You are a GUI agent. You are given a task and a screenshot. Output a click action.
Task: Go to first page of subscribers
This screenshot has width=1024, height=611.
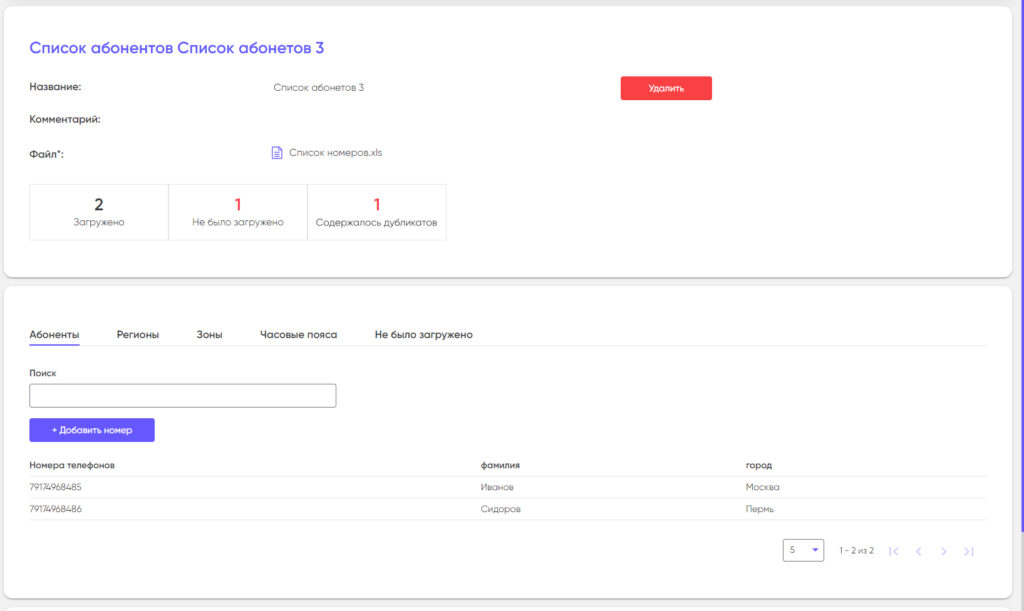click(x=893, y=551)
